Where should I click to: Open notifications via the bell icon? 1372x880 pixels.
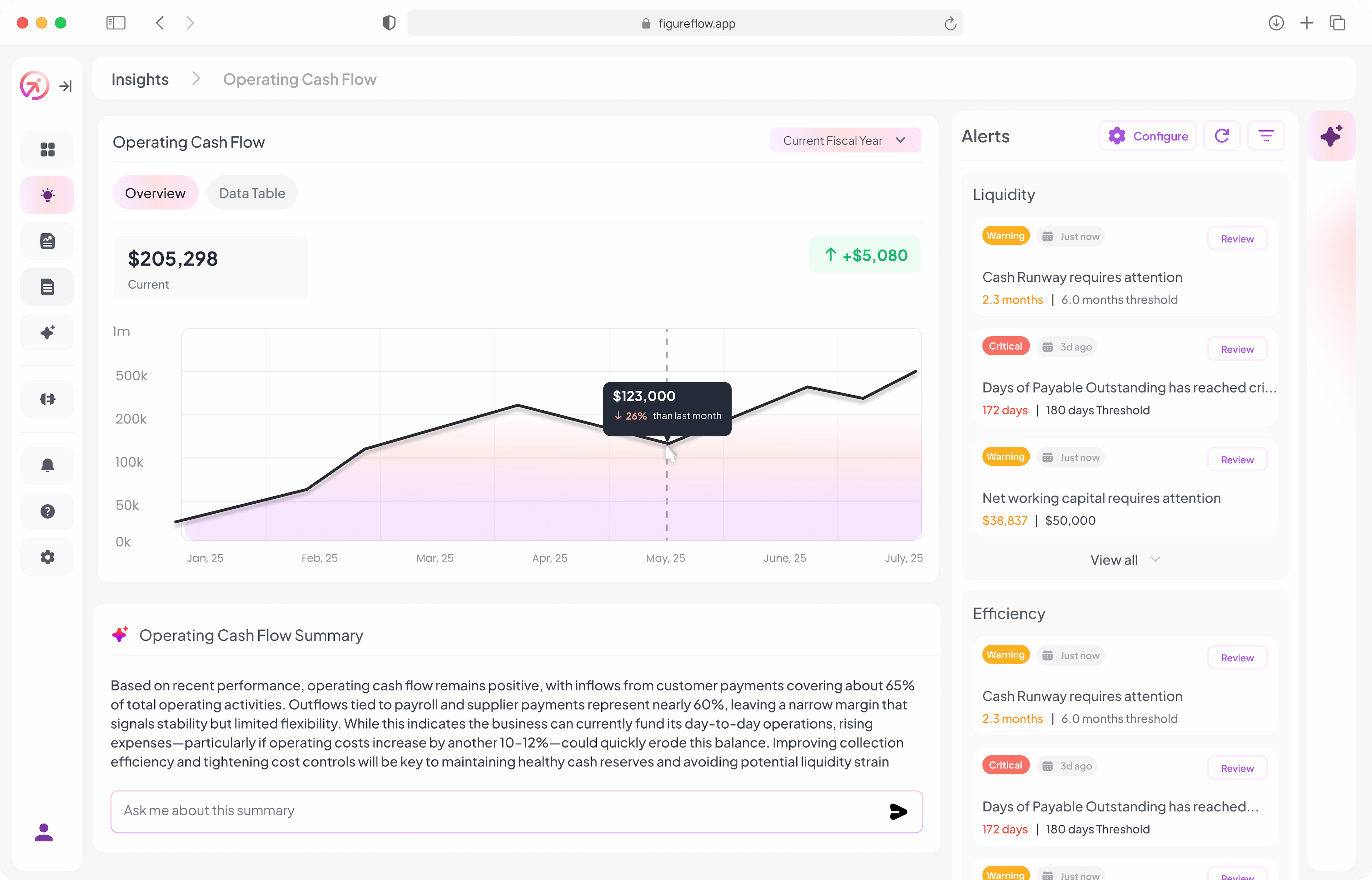[x=47, y=465]
